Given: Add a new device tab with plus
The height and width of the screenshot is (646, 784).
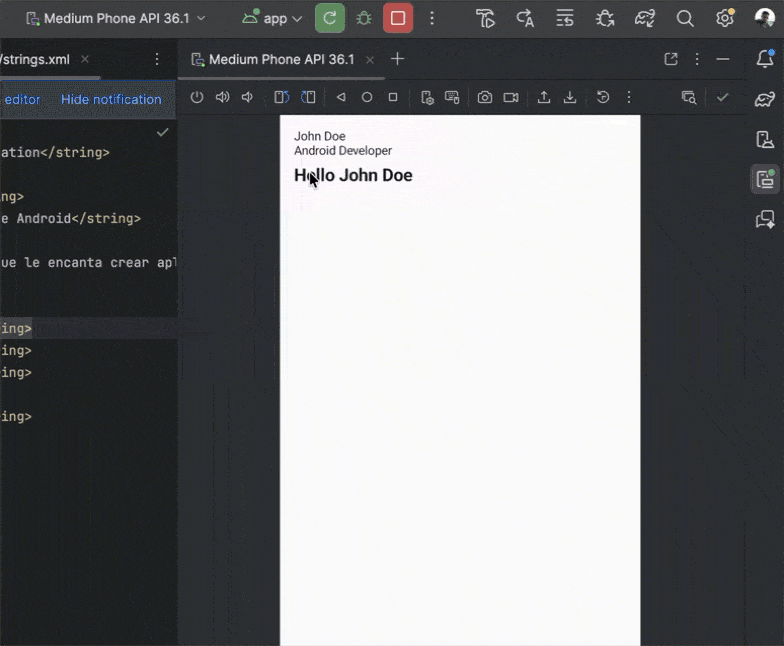Looking at the screenshot, I should (x=397, y=59).
